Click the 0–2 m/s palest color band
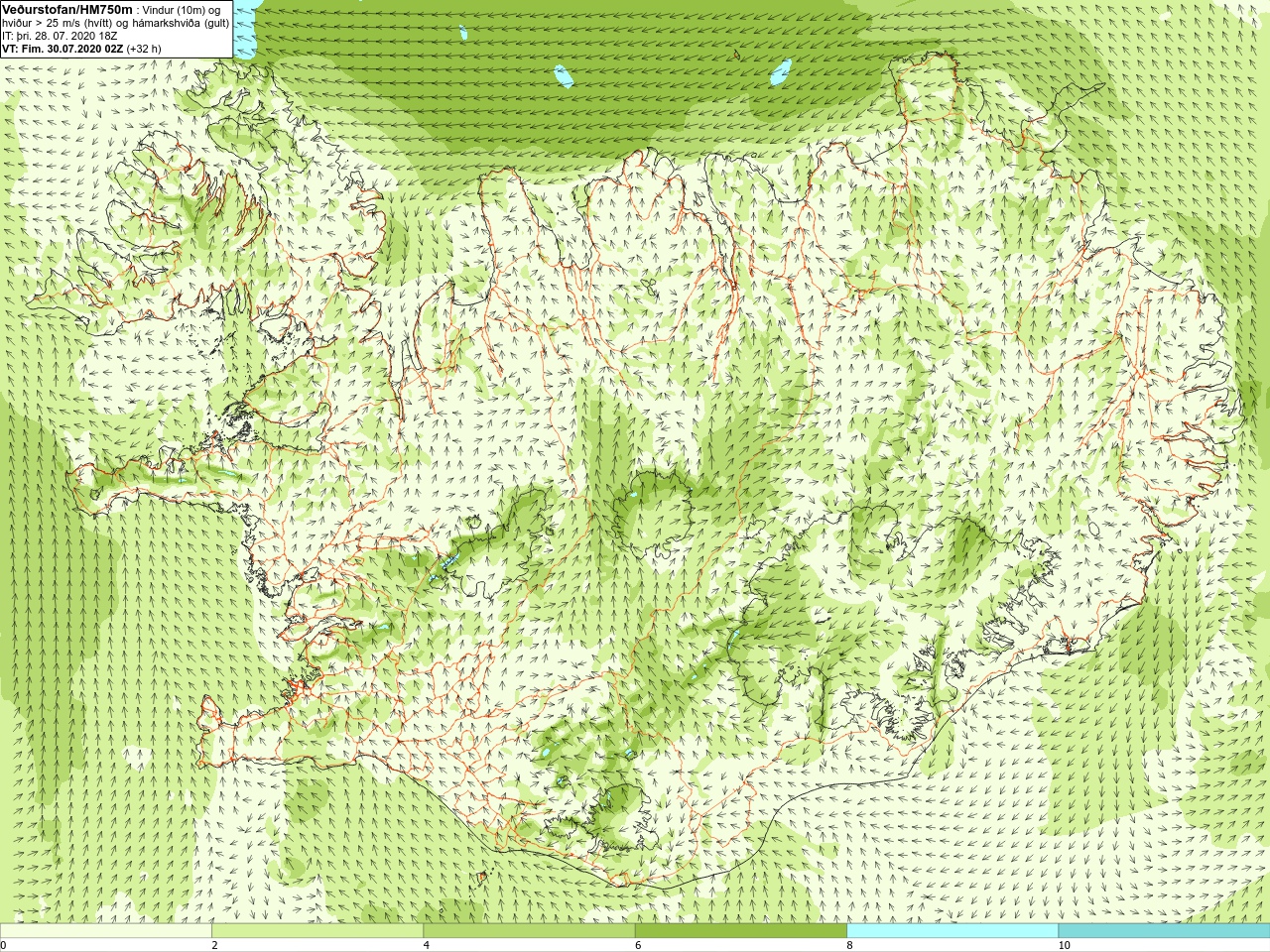 click(105, 931)
